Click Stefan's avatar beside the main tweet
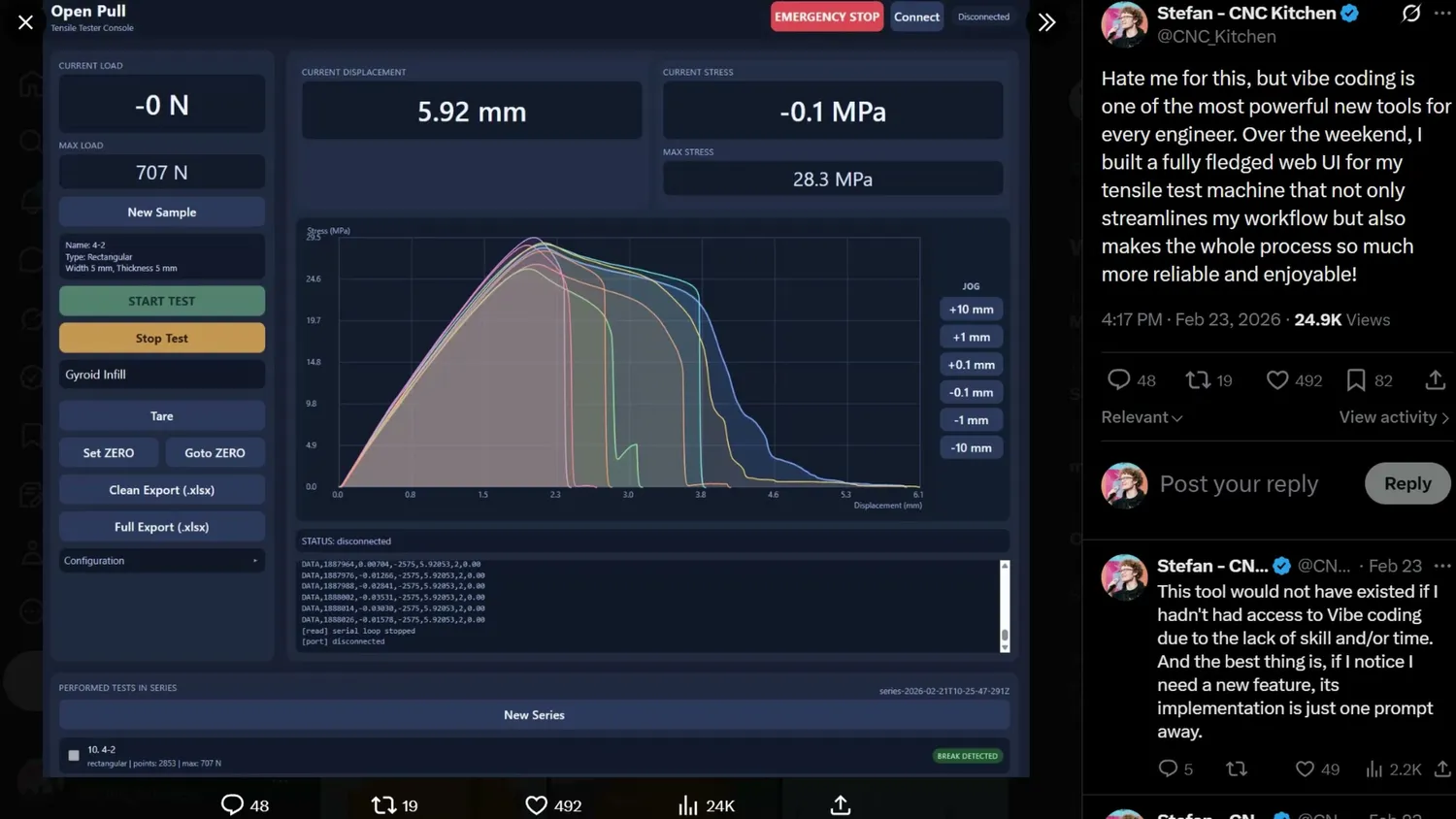Viewport: 1456px width, 819px height. pos(1124,24)
